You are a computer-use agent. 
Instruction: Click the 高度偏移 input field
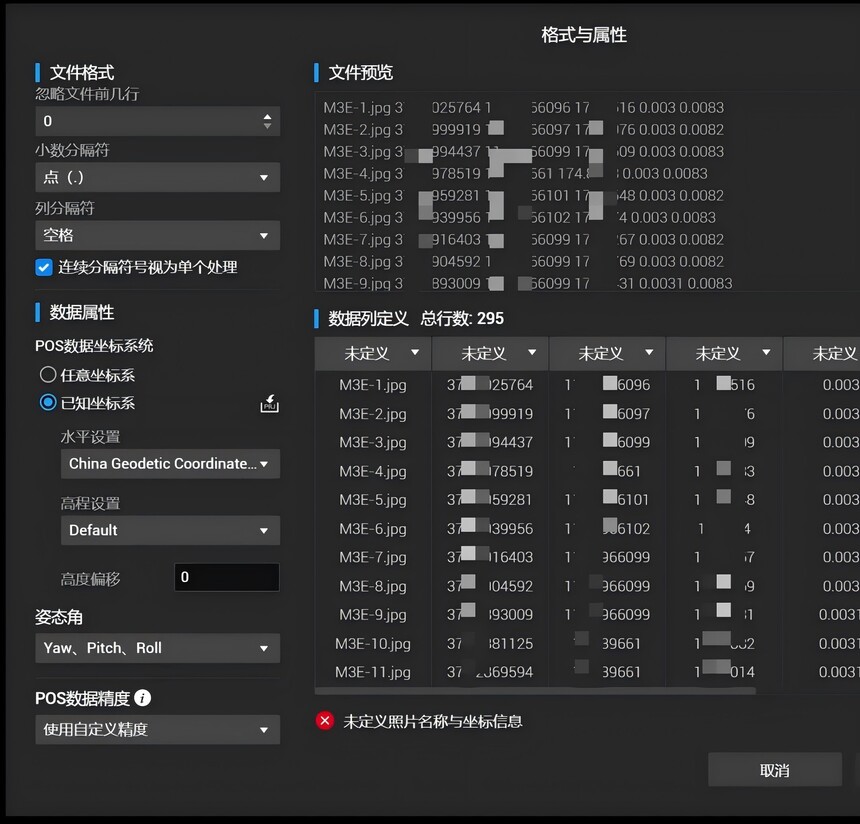[227, 577]
